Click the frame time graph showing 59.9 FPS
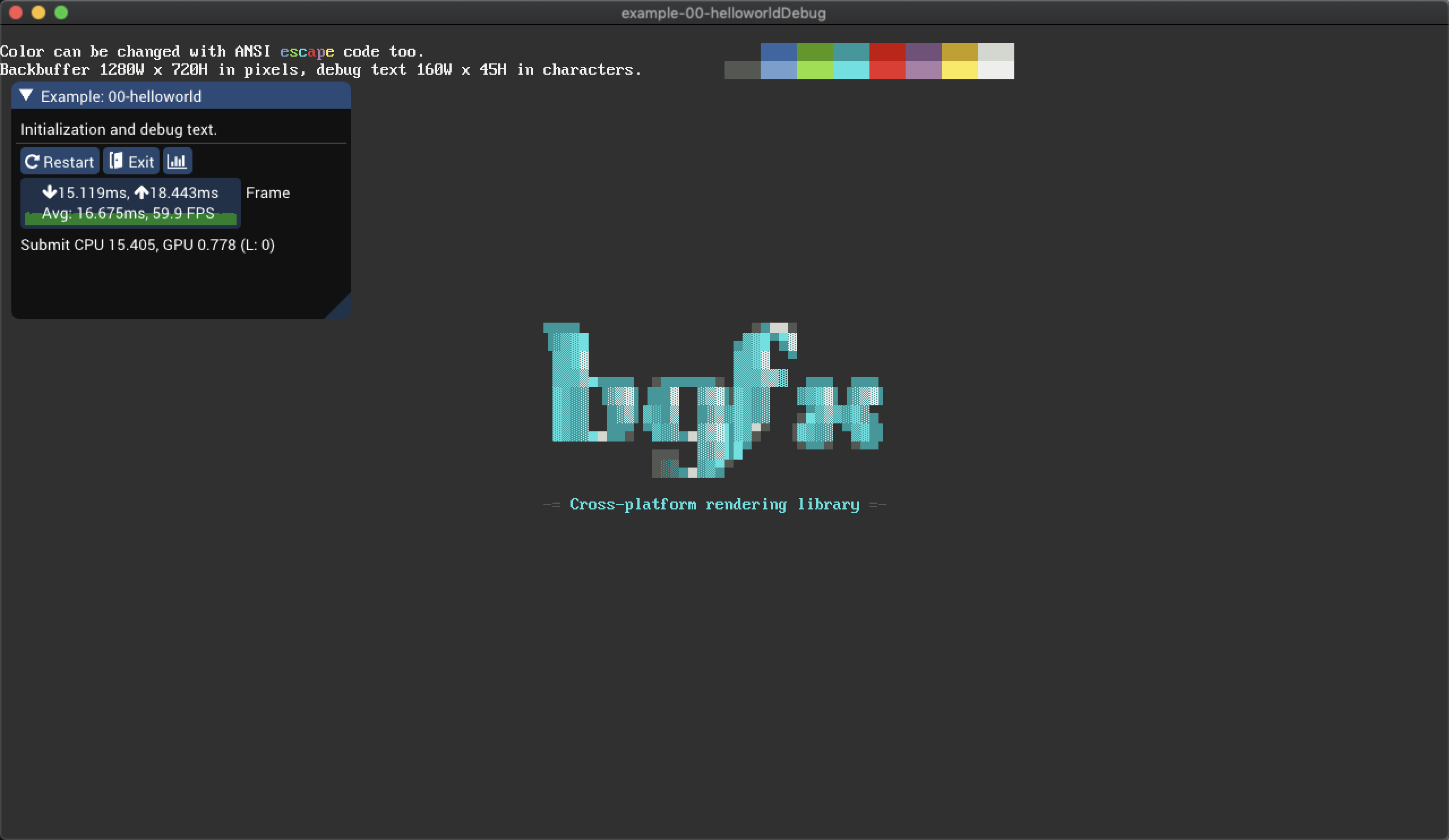1449x840 pixels. (130, 213)
